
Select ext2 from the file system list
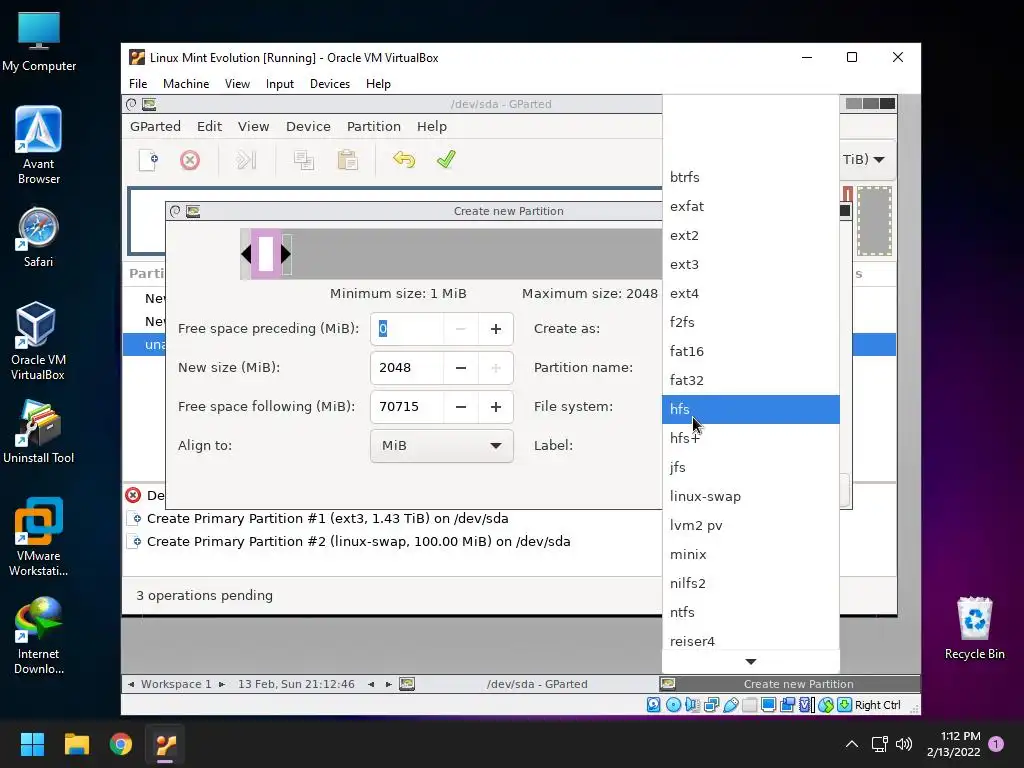coord(750,235)
